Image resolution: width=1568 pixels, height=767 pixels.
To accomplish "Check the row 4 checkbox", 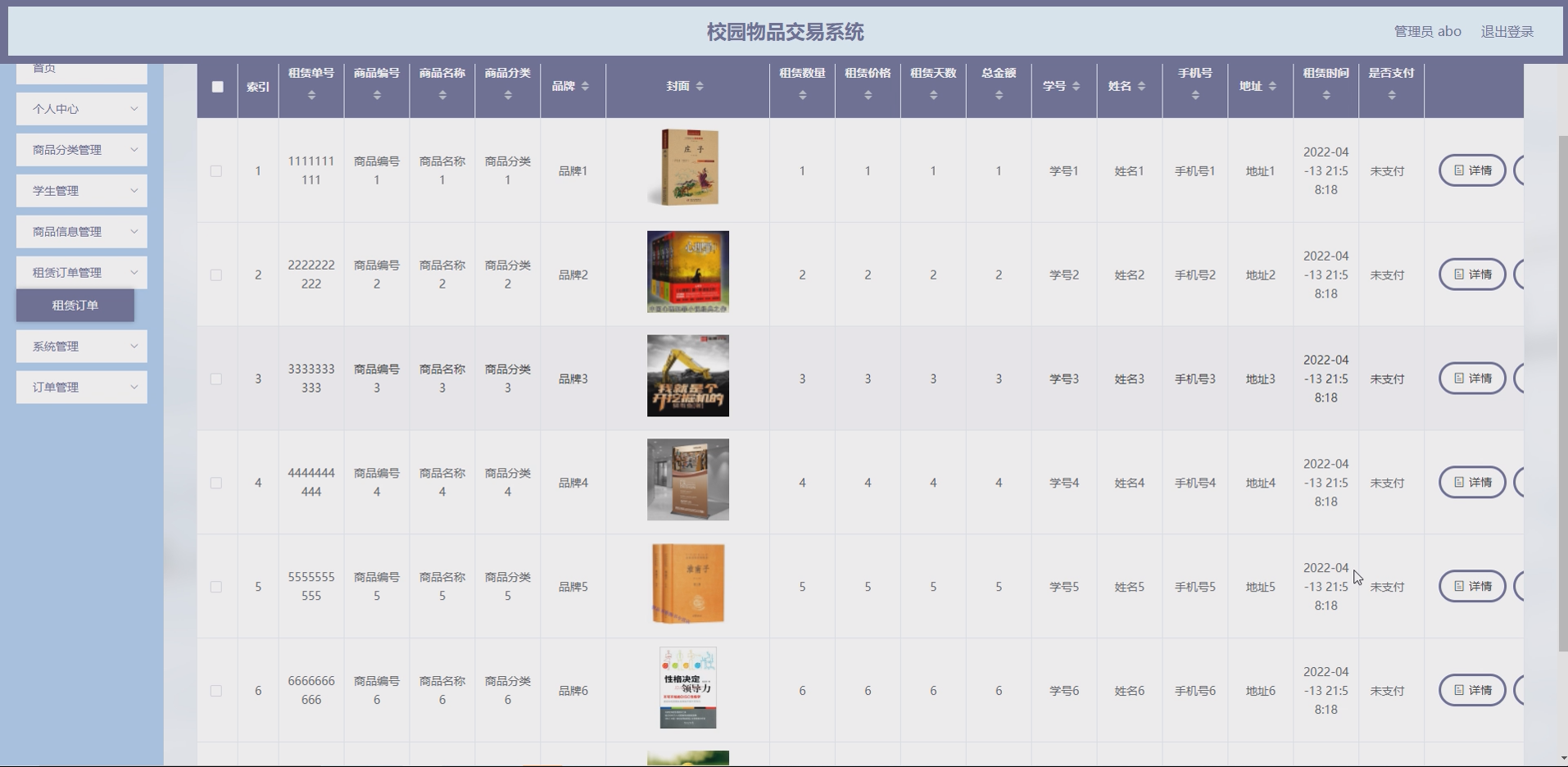I will coord(216,483).
